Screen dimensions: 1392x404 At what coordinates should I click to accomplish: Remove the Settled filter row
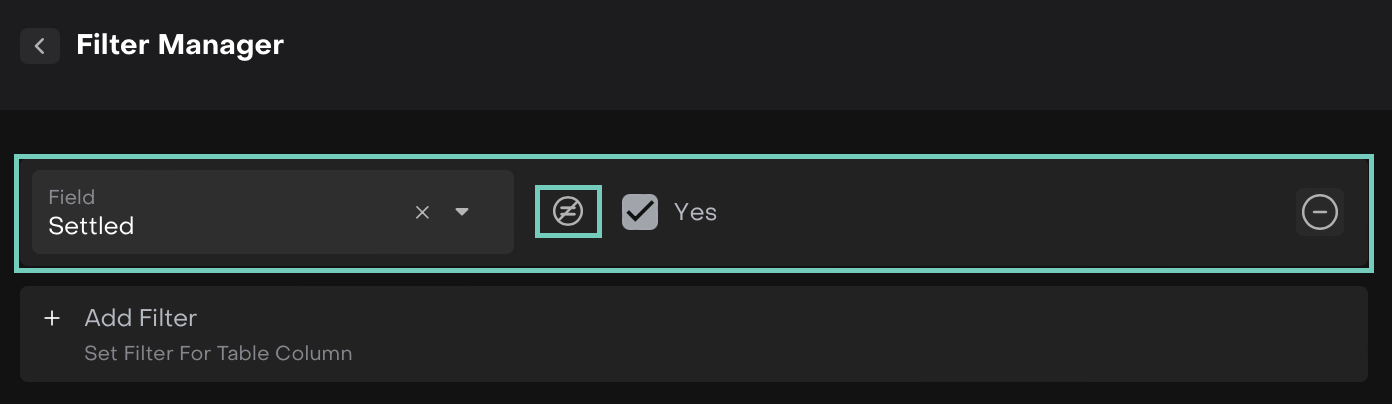pyautogui.click(x=1319, y=212)
